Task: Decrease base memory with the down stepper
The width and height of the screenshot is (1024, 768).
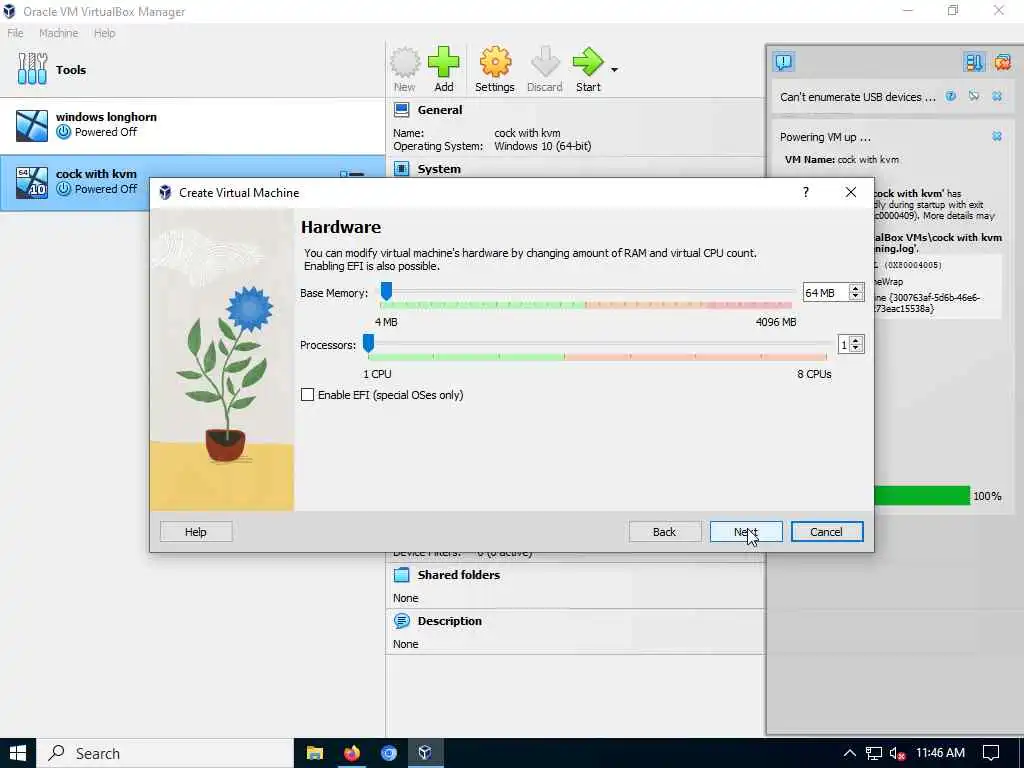Action: [x=856, y=297]
